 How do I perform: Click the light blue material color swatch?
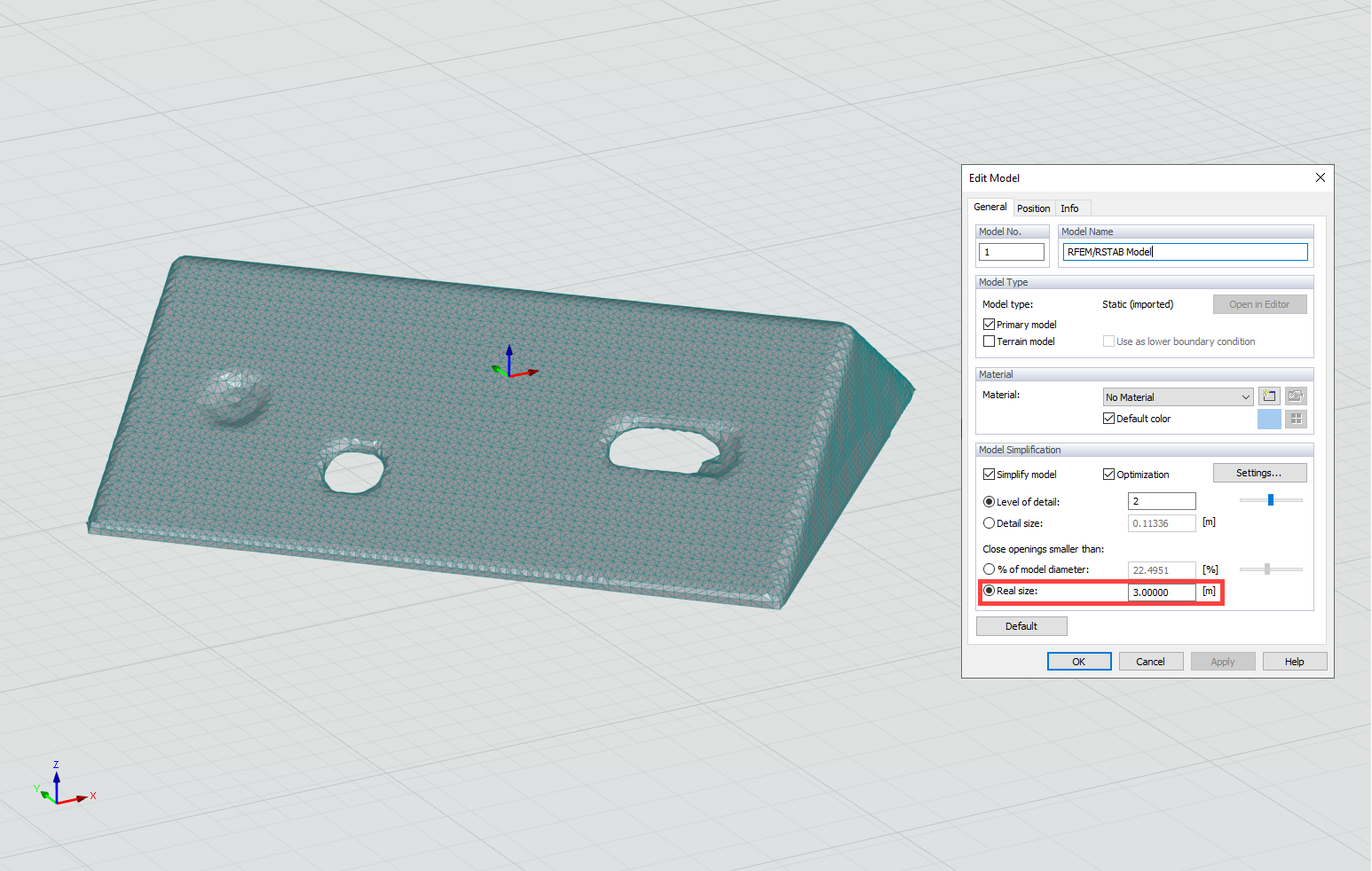pyautogui.click(x=1269, y=419)
